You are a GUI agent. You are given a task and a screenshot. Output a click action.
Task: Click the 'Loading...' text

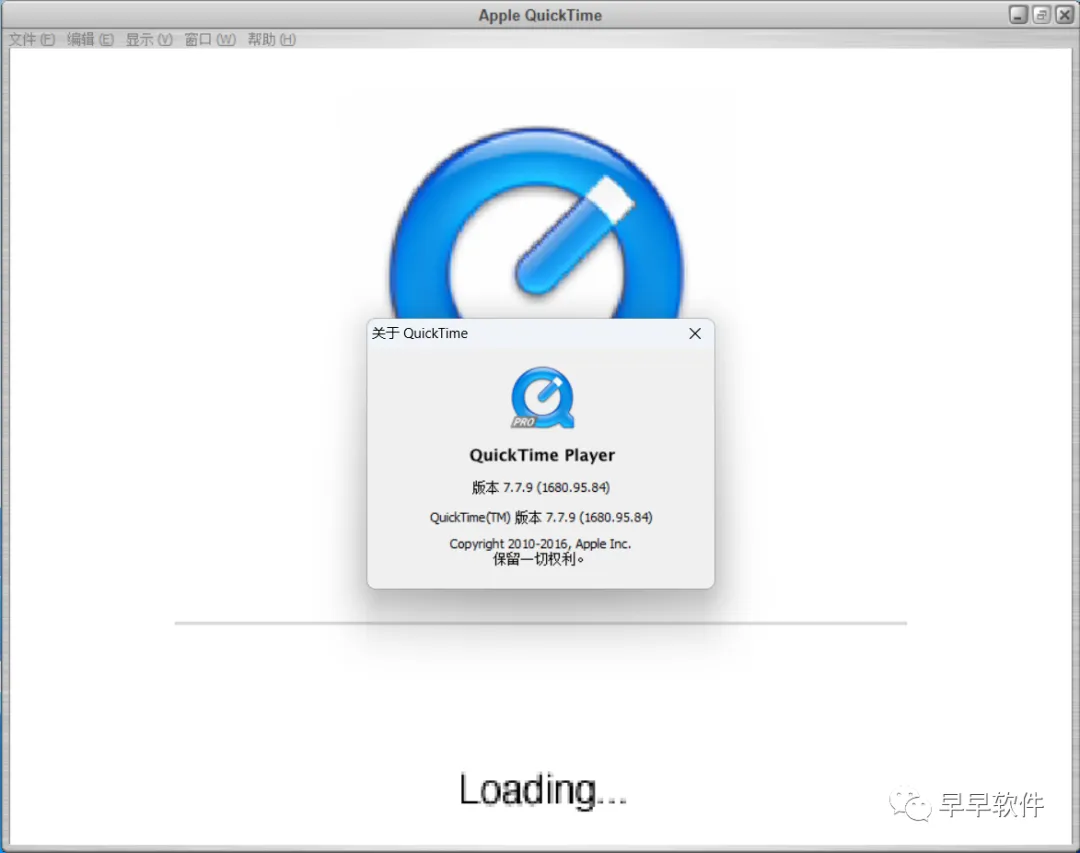coord(543,790)
